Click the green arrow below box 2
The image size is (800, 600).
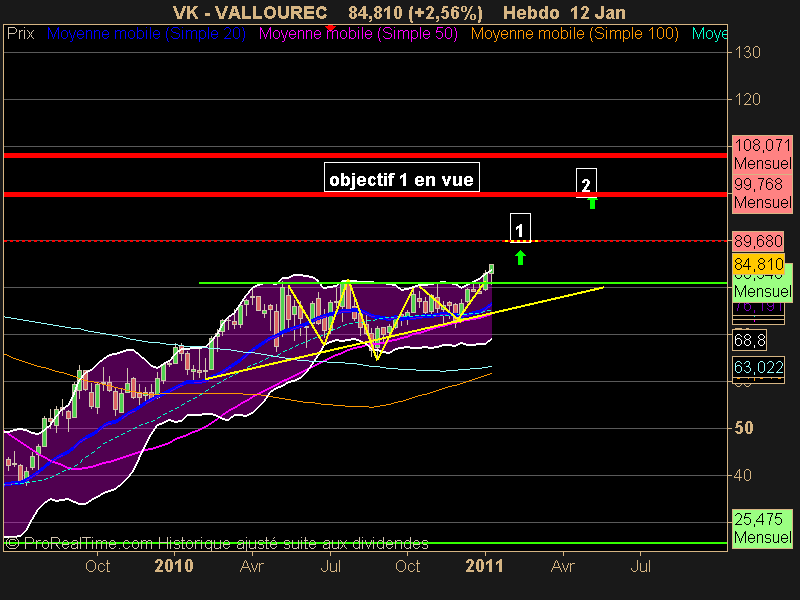(x=592, y=203)
